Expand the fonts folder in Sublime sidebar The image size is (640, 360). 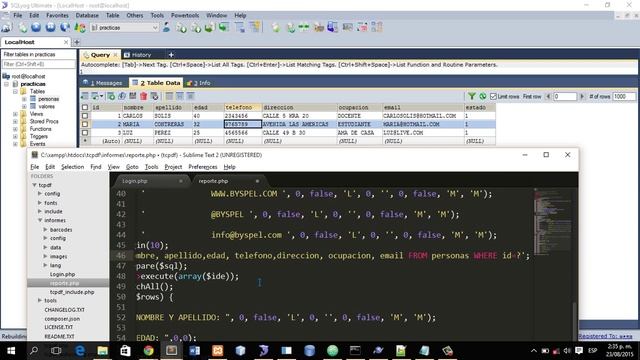[x=40, y=203]
